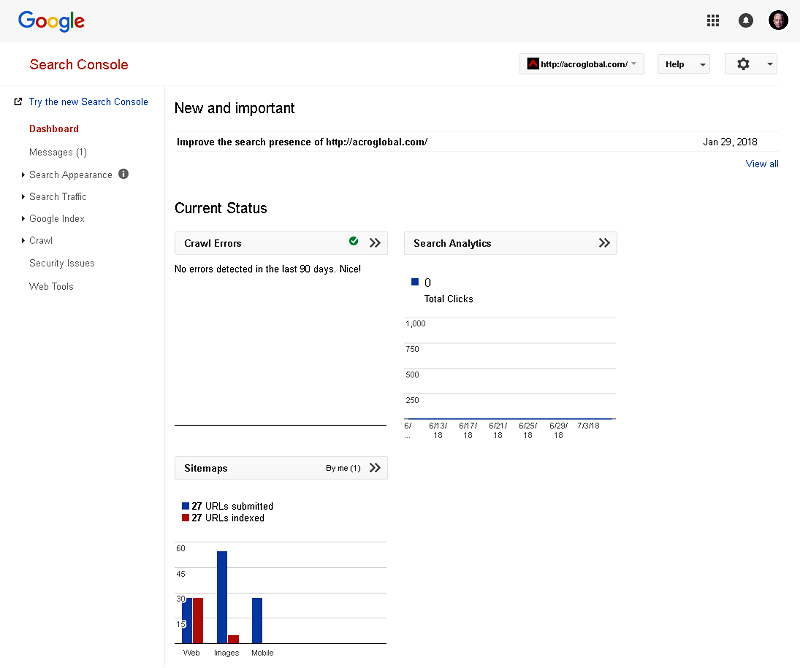Open the Improve the search presence message

pyautogui.click(x=302, y=142)
